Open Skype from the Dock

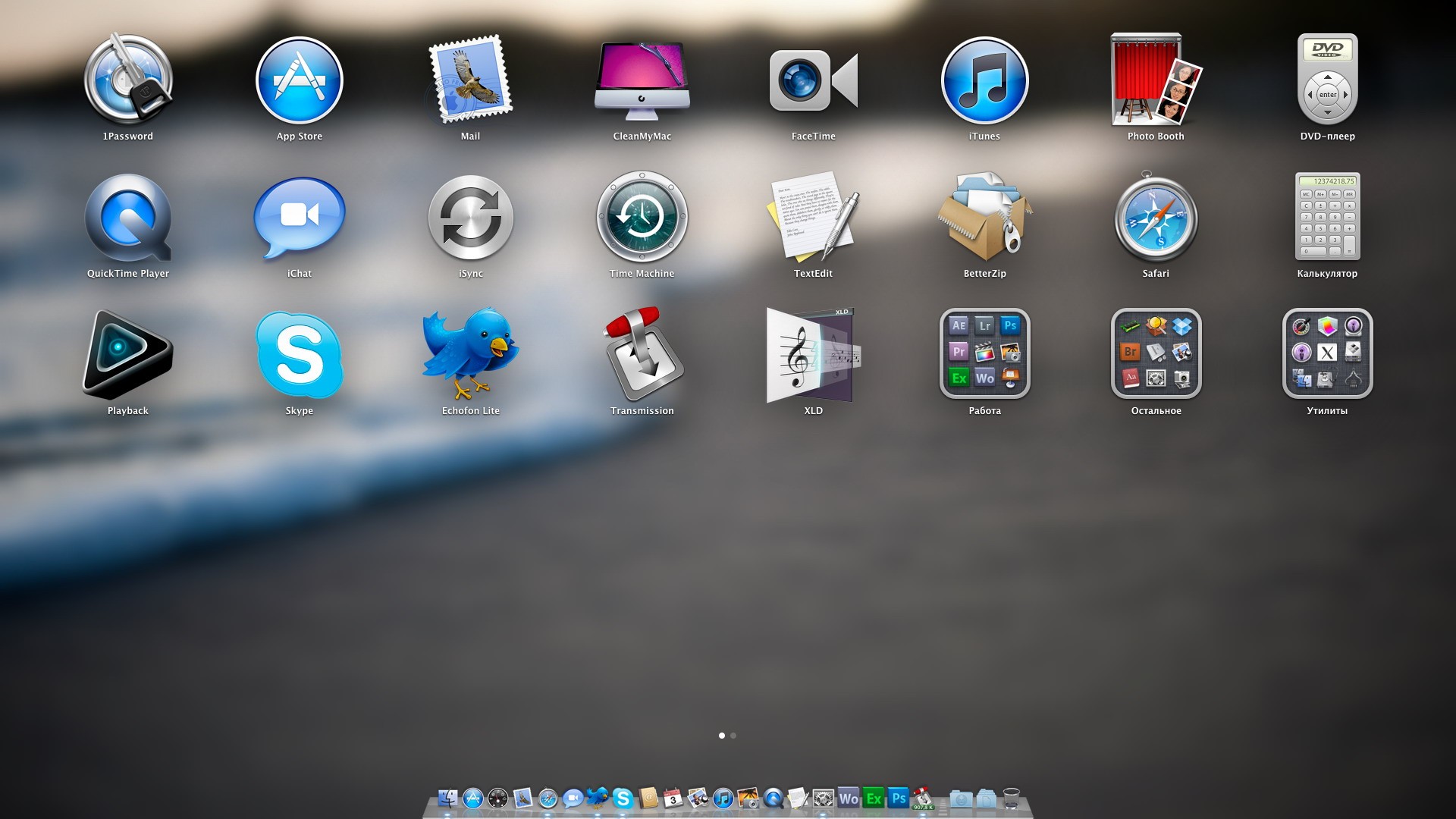623,798
